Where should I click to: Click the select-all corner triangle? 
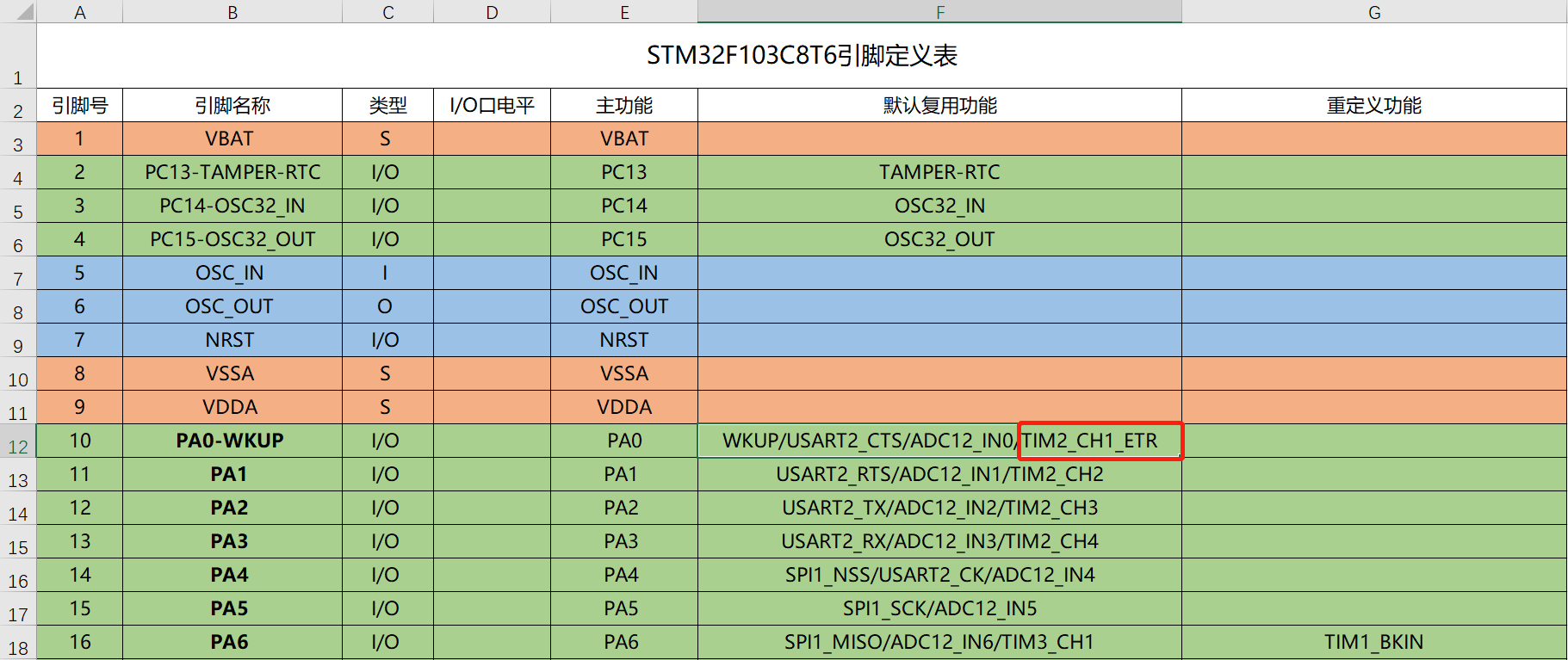[25, 12]
